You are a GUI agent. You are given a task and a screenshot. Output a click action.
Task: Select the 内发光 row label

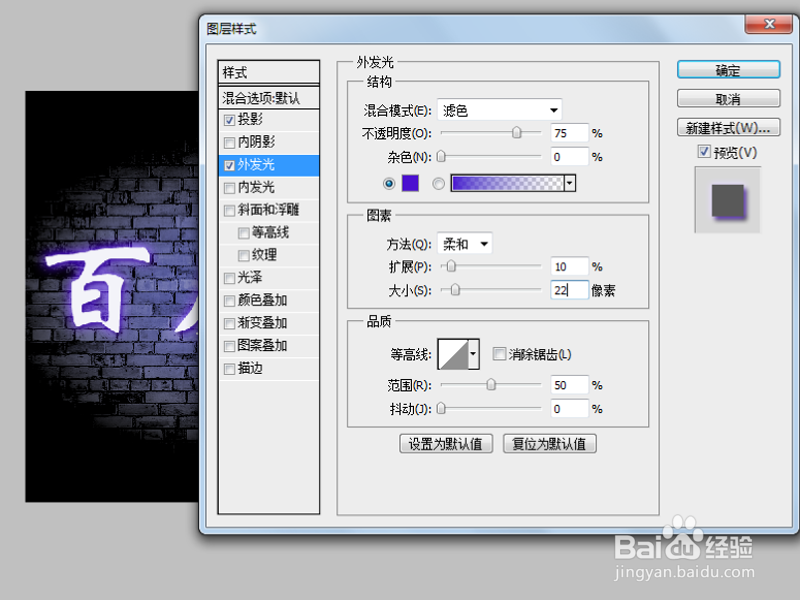coord(256,188)
